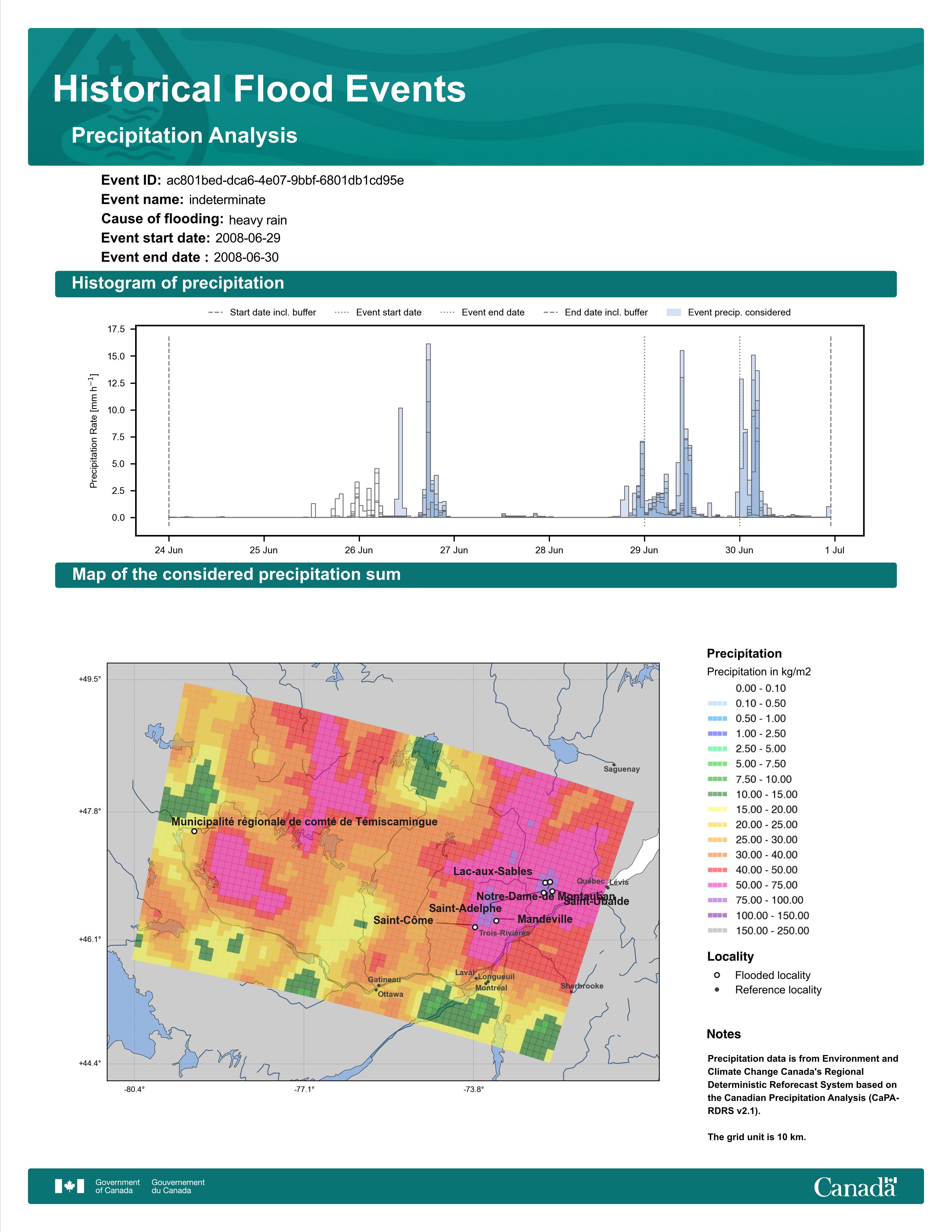Screen dimensions: 952x1232
Task: Click the 150.00 - 250.00 grey legend swatch
Action: (x=717, y=931)
